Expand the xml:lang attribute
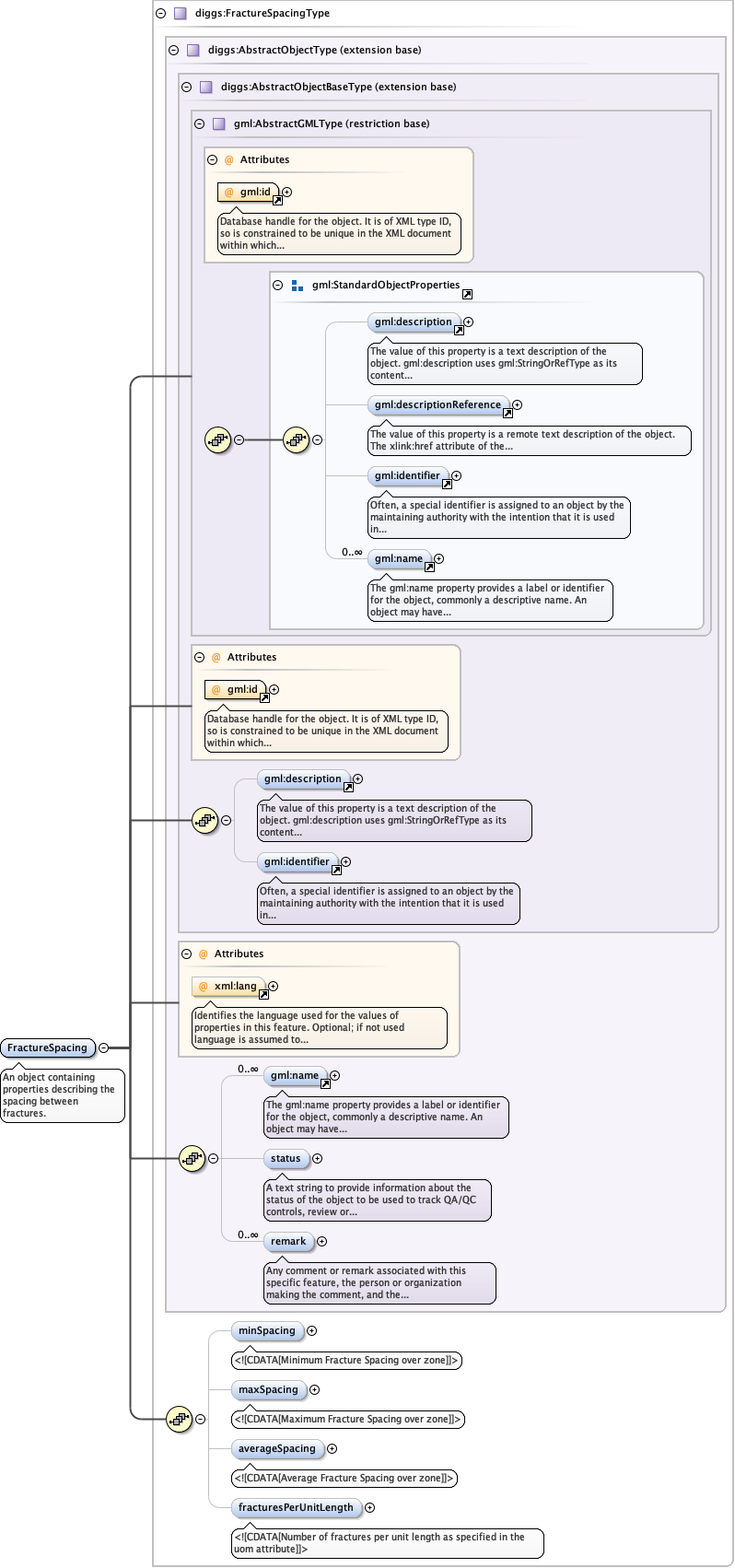Image resolution: width=735 pixels, height=1568 pixels. click(273, 986)
